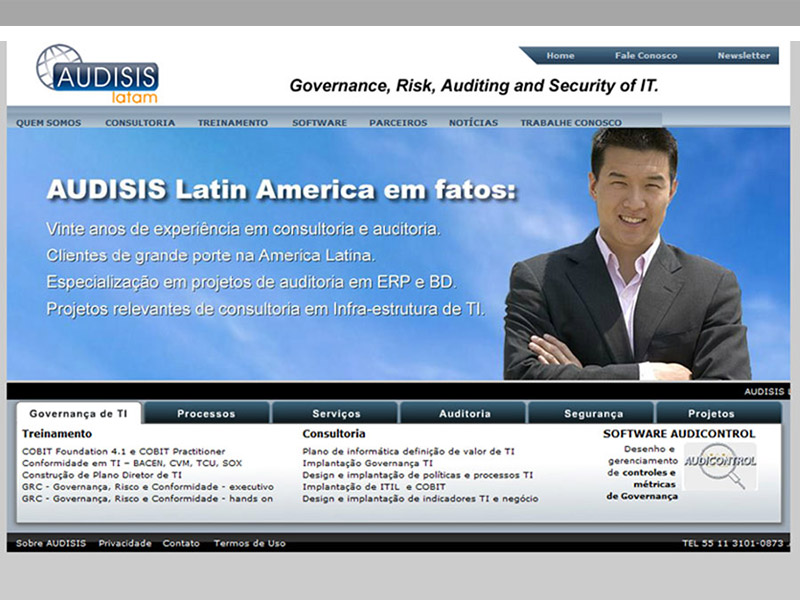Go to the Home link
Image resolution: width=800 pixels, height=600 pixels.
(x=560, y=56)
